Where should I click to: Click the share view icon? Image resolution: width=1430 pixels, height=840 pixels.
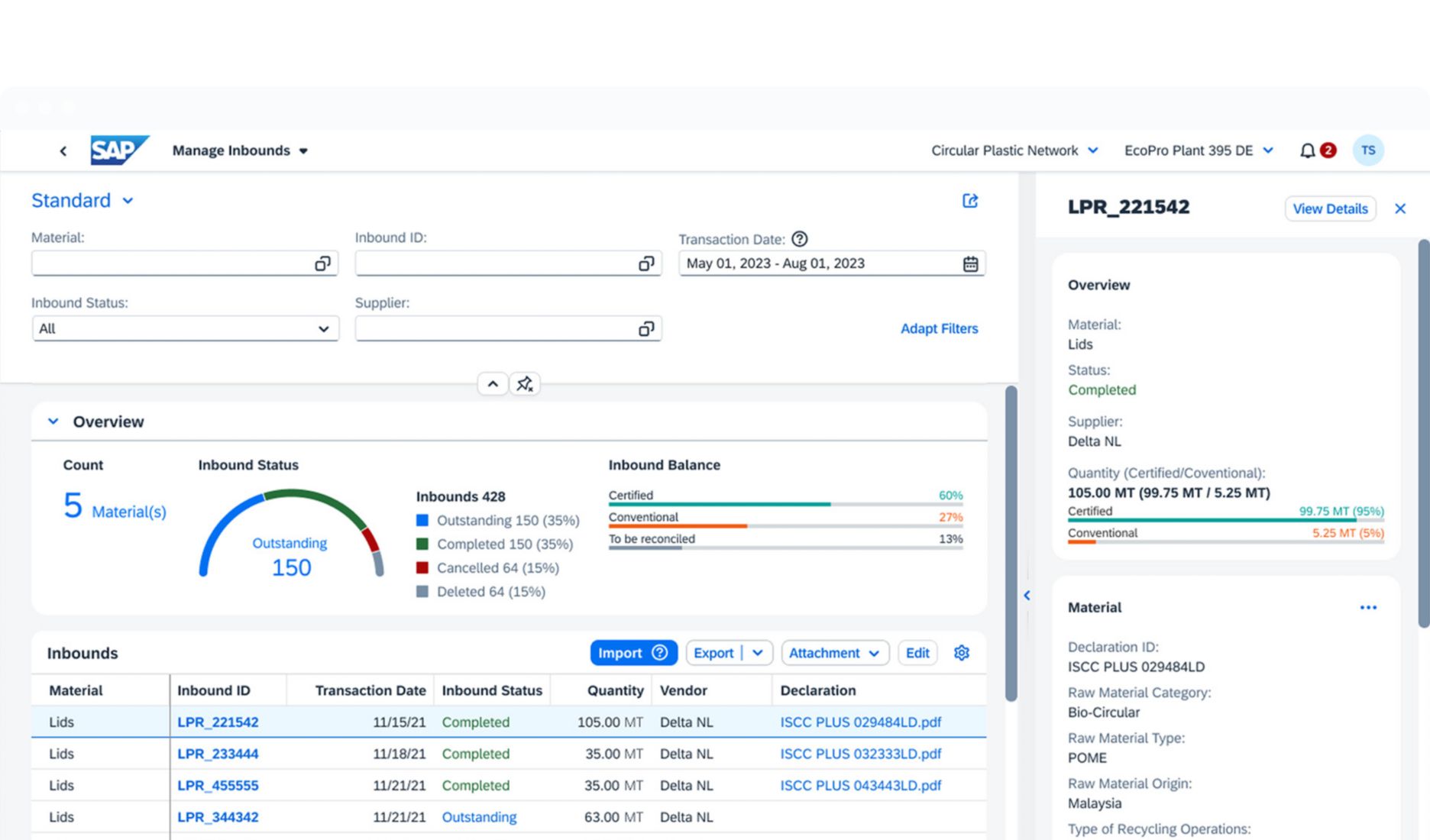[969, 201]
